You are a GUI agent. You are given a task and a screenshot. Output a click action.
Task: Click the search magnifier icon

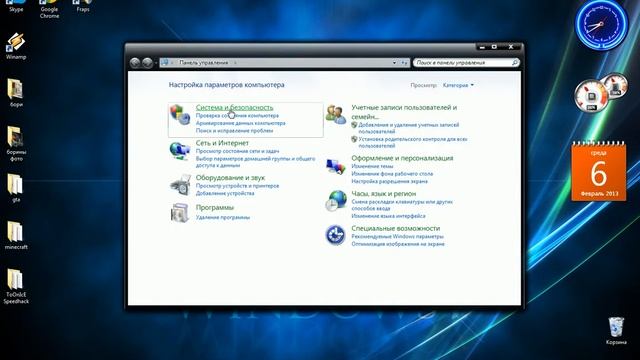point(515,62)
